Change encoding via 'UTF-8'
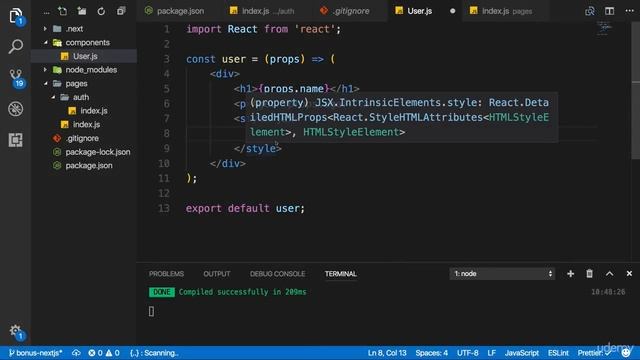 point(467,353)
